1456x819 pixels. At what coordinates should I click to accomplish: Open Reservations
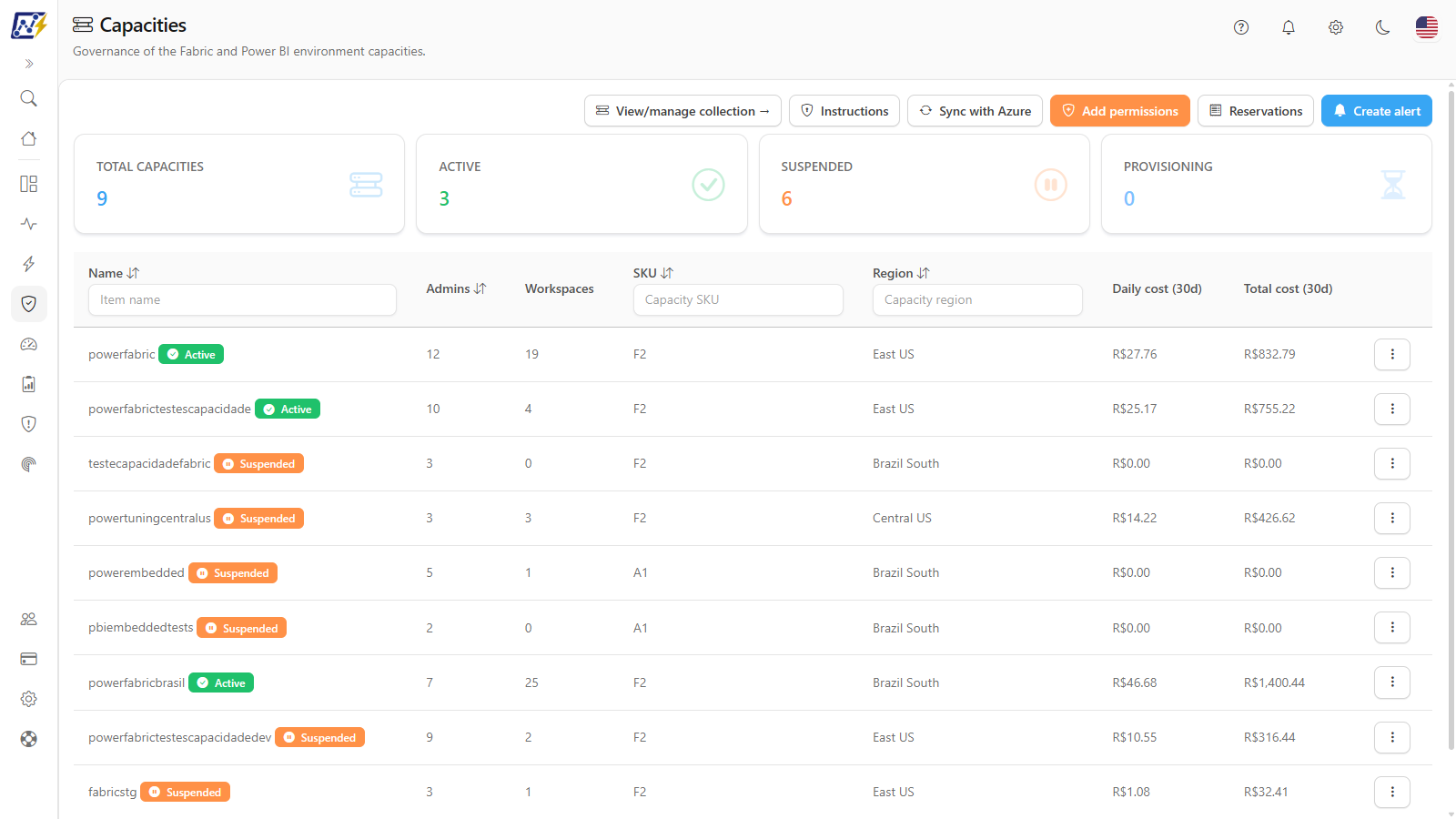(x=1256, y=111)
